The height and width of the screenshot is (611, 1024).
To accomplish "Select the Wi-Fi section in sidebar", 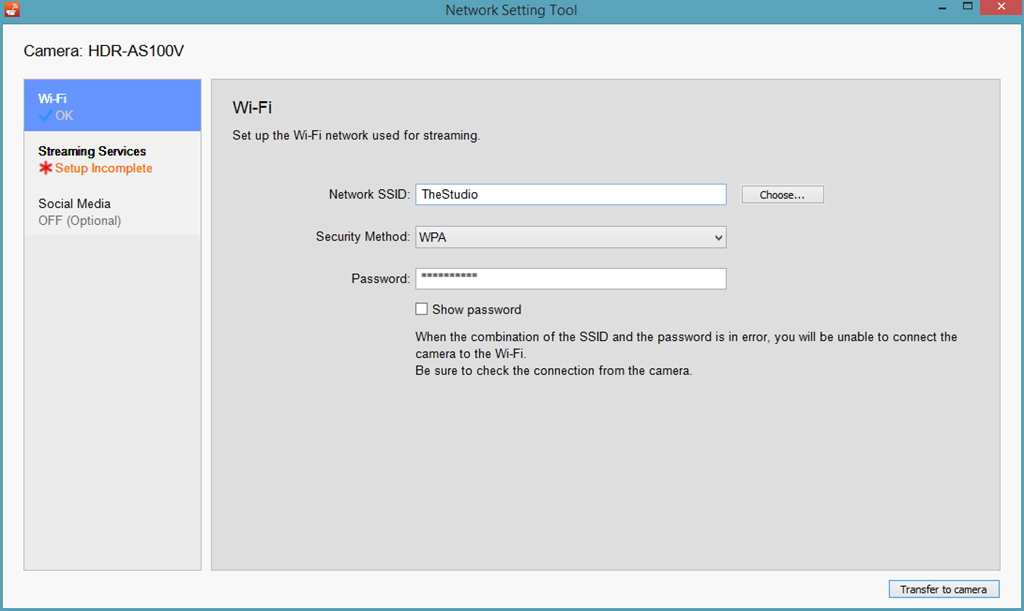I will tap(112, 106).
